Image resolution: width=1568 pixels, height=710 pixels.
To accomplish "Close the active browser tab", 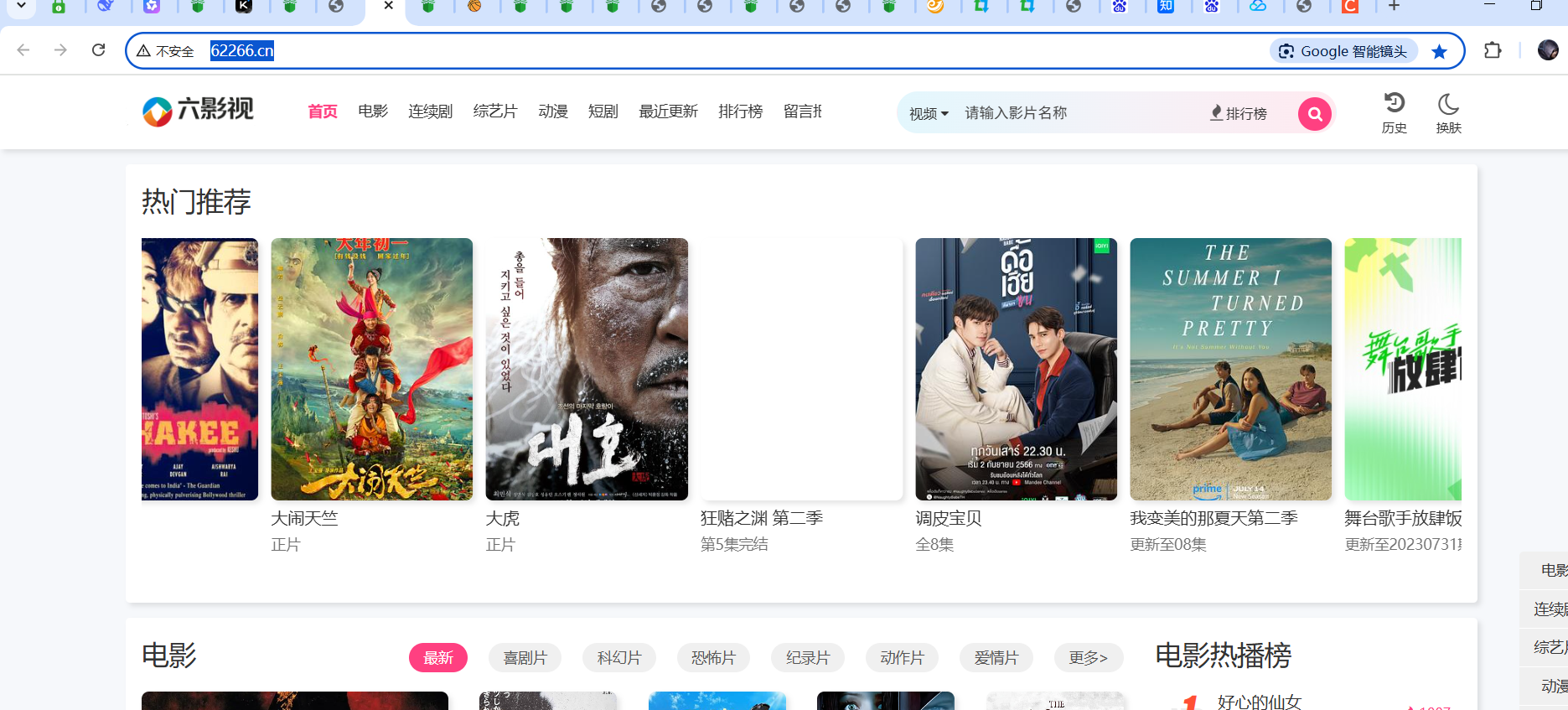I will (x=388, y=6).
